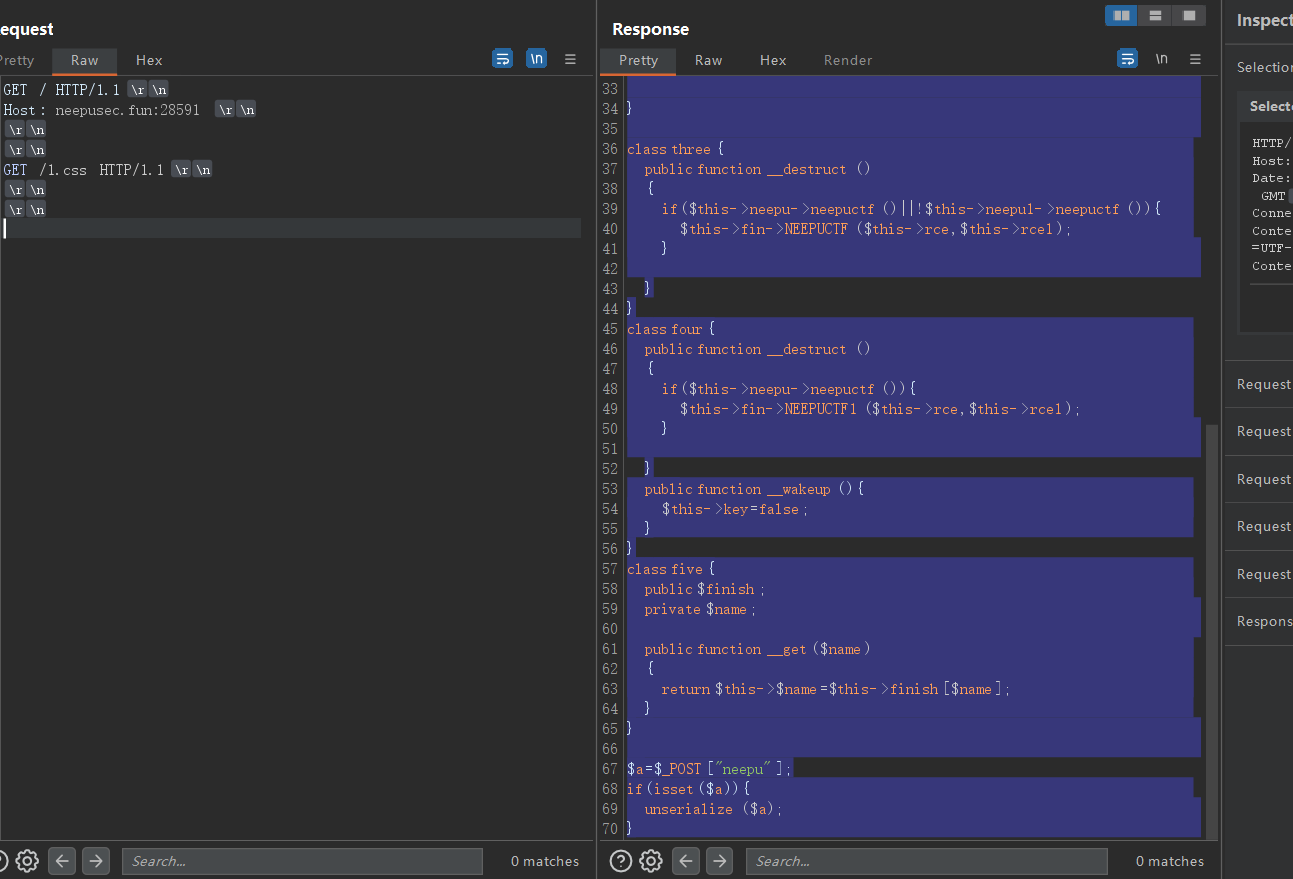Click the '$this->key=false;' code line

(734, 509)
